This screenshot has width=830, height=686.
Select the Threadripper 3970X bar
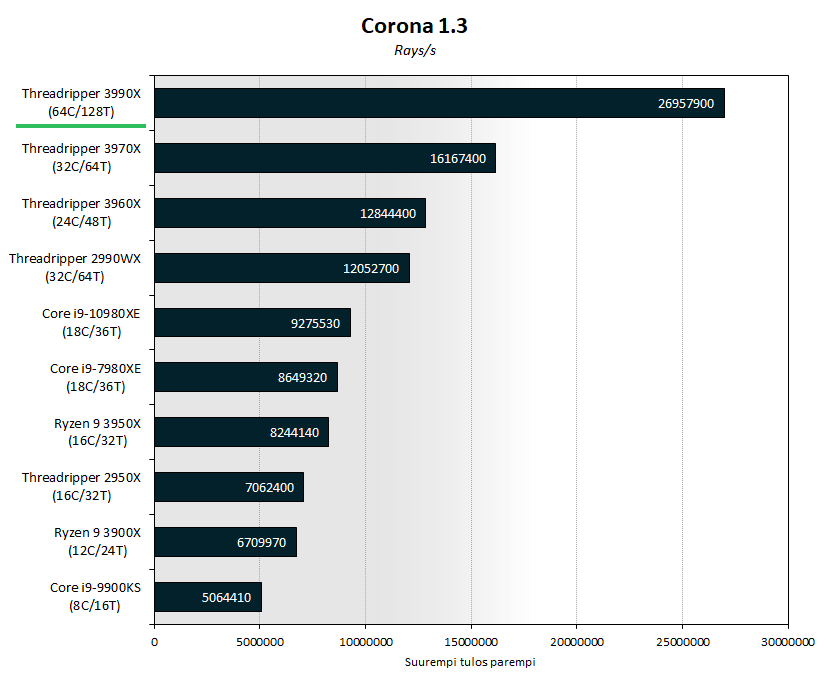pos(325,158)
